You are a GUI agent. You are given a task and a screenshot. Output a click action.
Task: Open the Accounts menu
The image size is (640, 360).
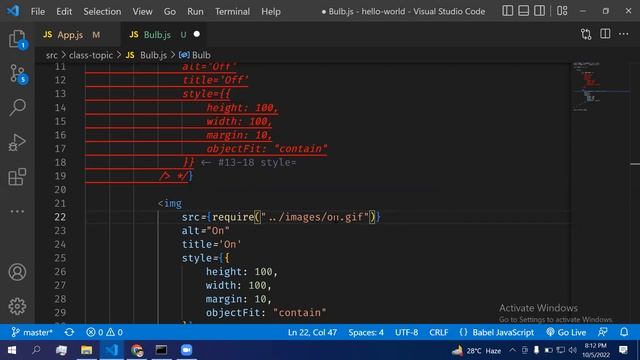[x=17, y=272]
